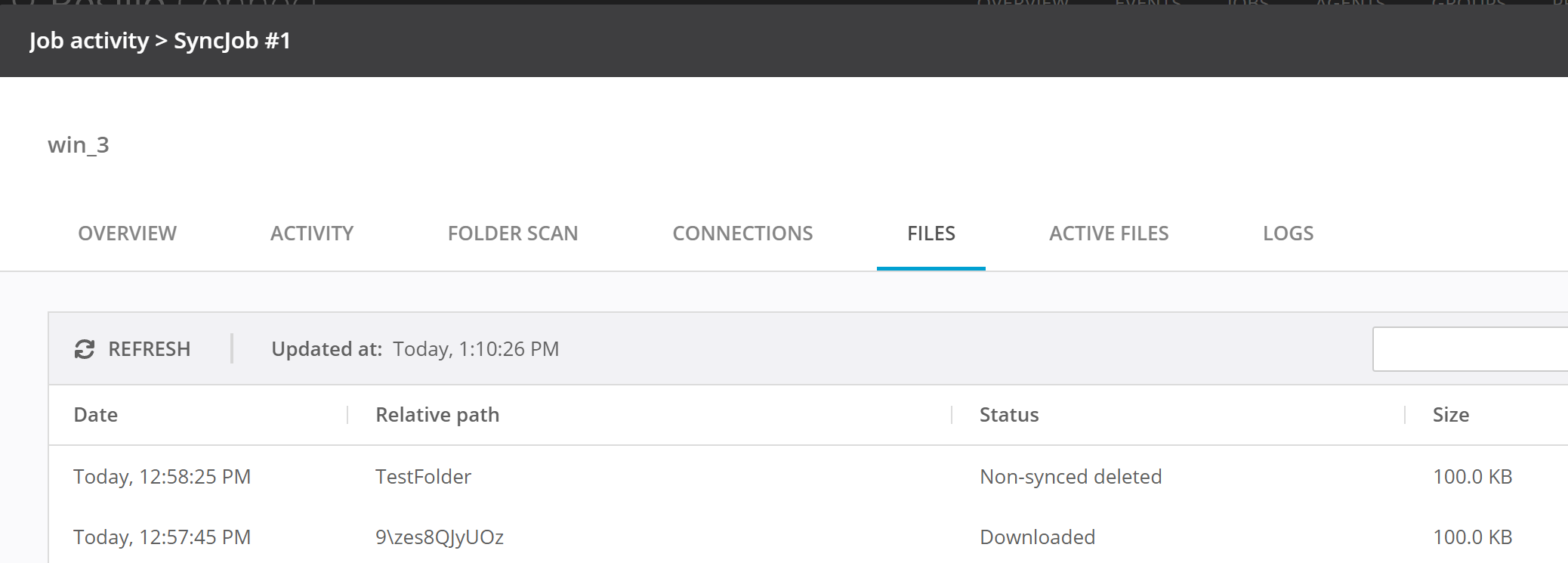Open the Activity tab
The width and height of the screenshot is (1568, 563).
click(312, 234)
